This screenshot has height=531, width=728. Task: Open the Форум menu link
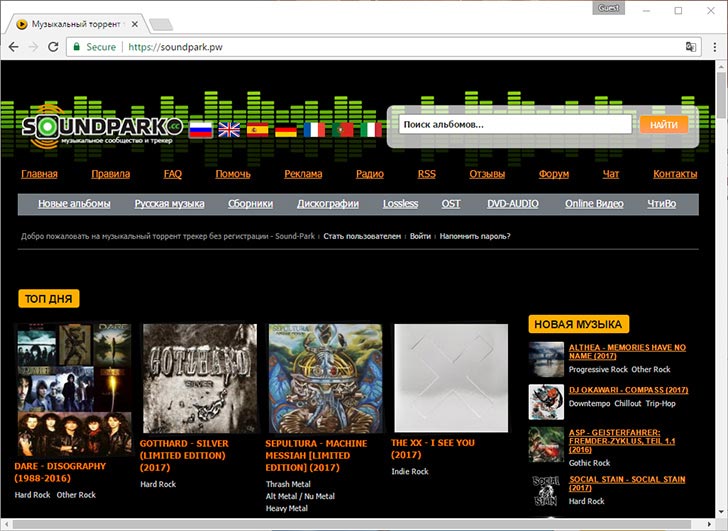[x=553, y=174]
